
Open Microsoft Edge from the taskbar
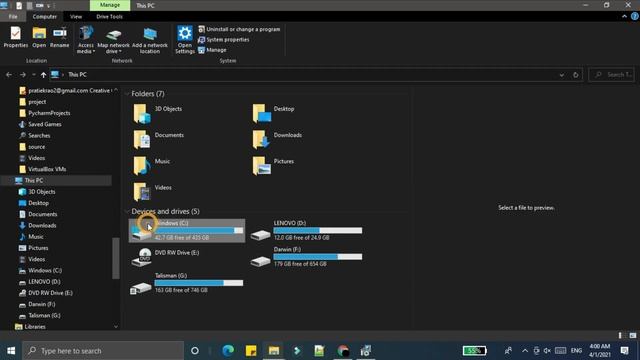click(228, 351)
